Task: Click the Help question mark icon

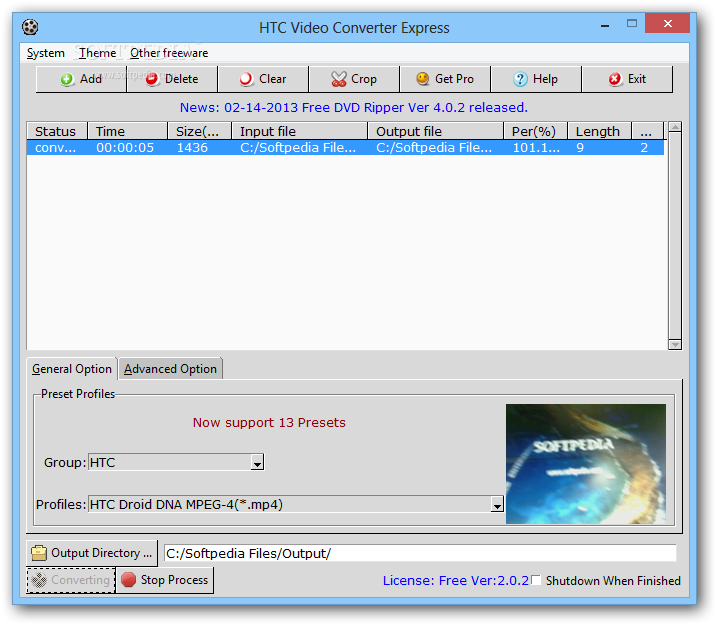Action: pos(520,79)
